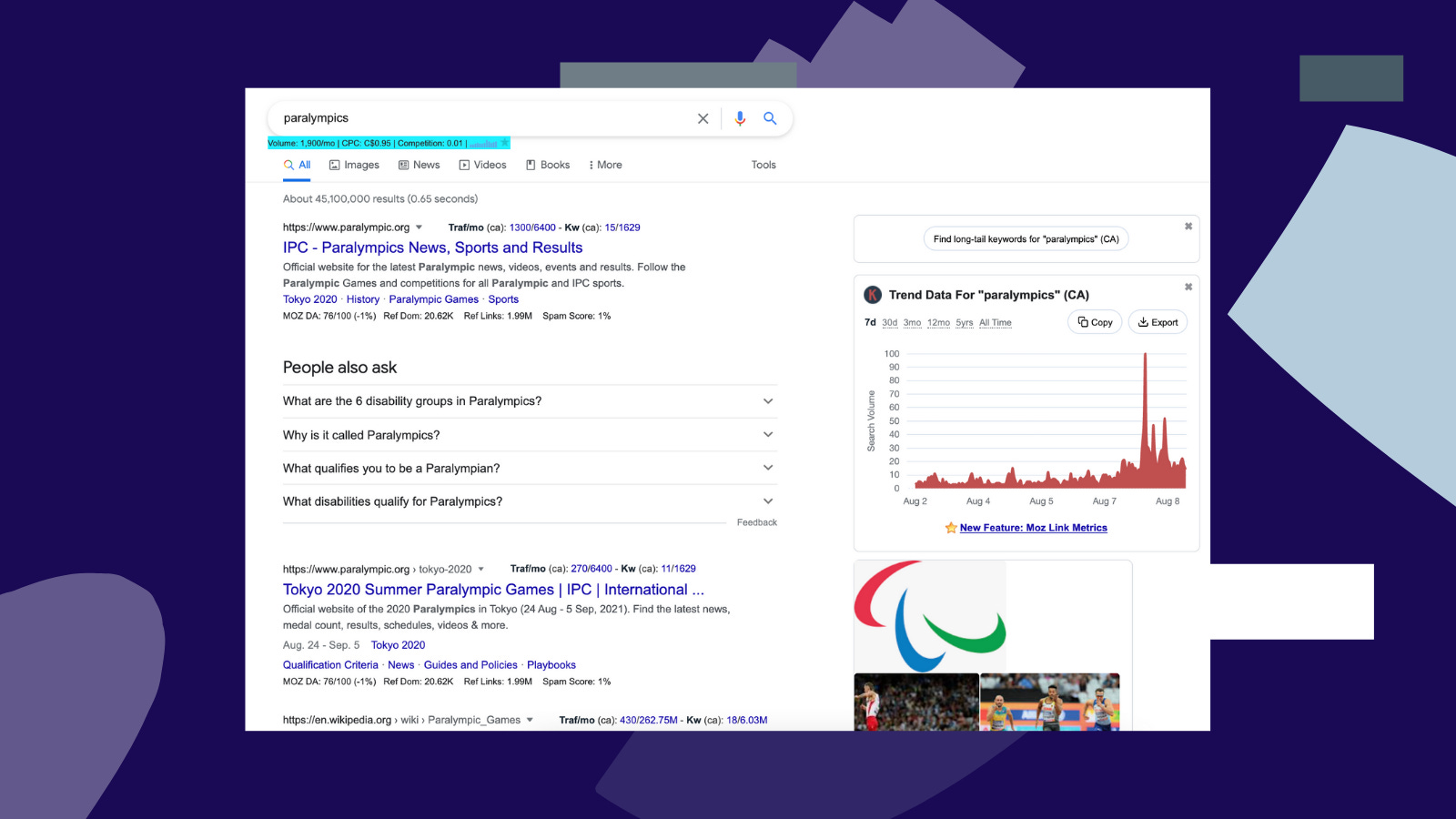Export the trend data
This screenshot has height=819, width=1456.
click(1158, 322)
